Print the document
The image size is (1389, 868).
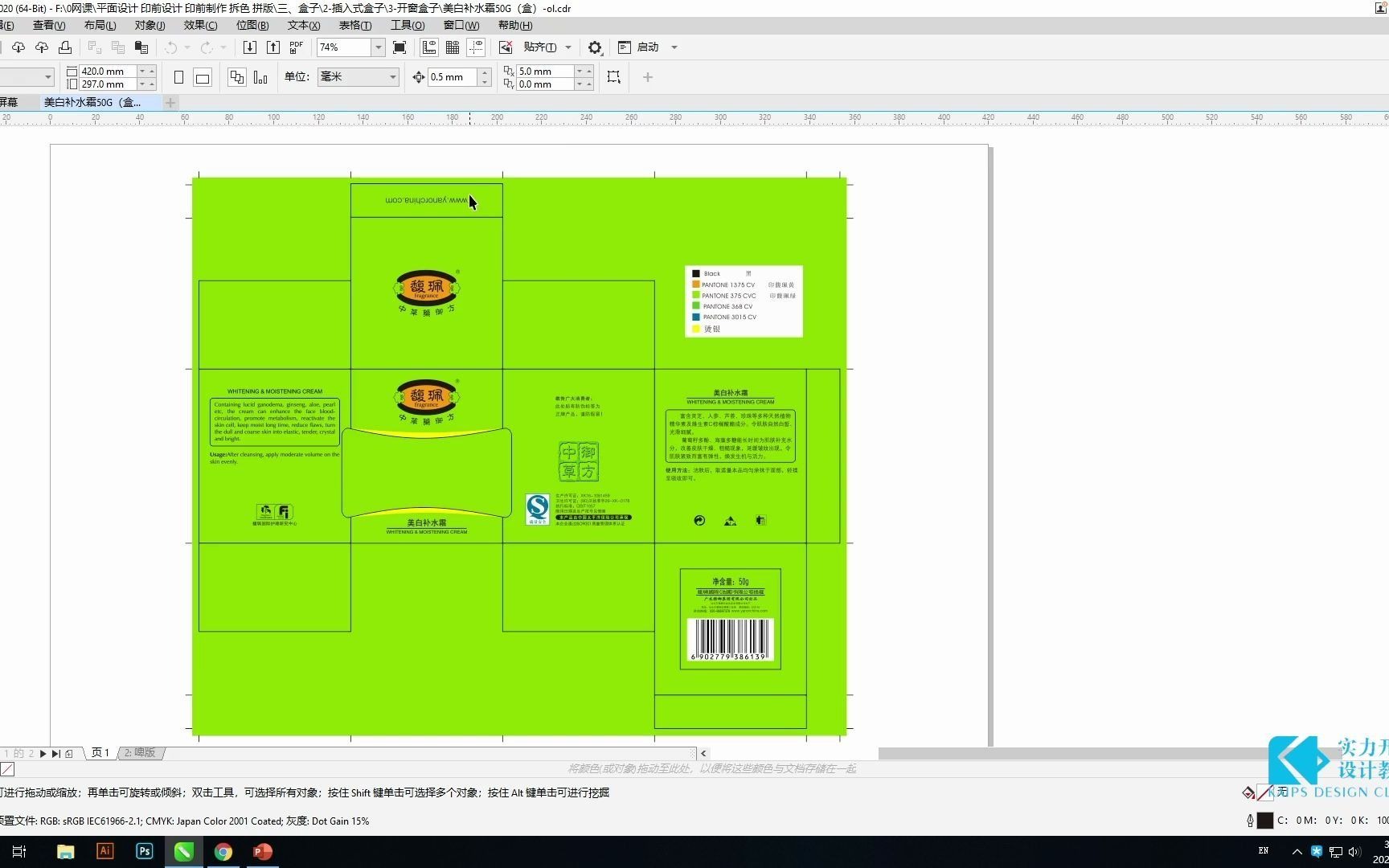coord(65,47)
